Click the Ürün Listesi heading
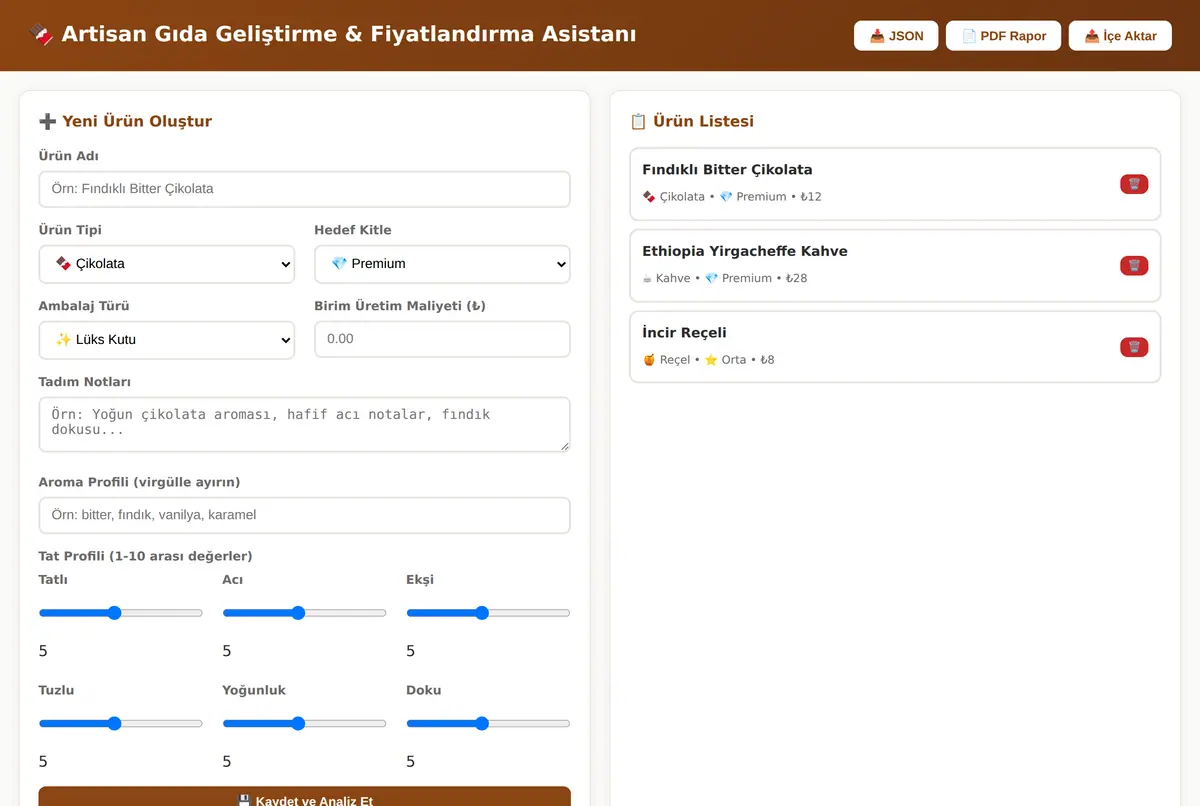This screenshot has height=806, width=1200. point(692,121)
